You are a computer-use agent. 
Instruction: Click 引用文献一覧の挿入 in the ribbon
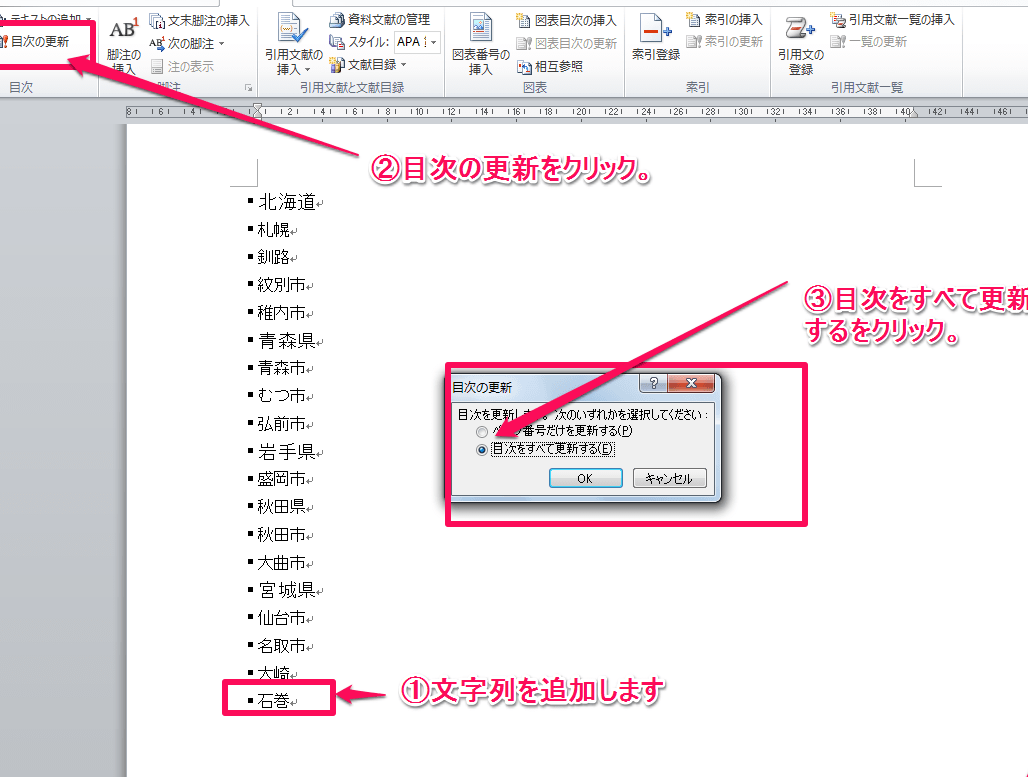coord(901,17)
